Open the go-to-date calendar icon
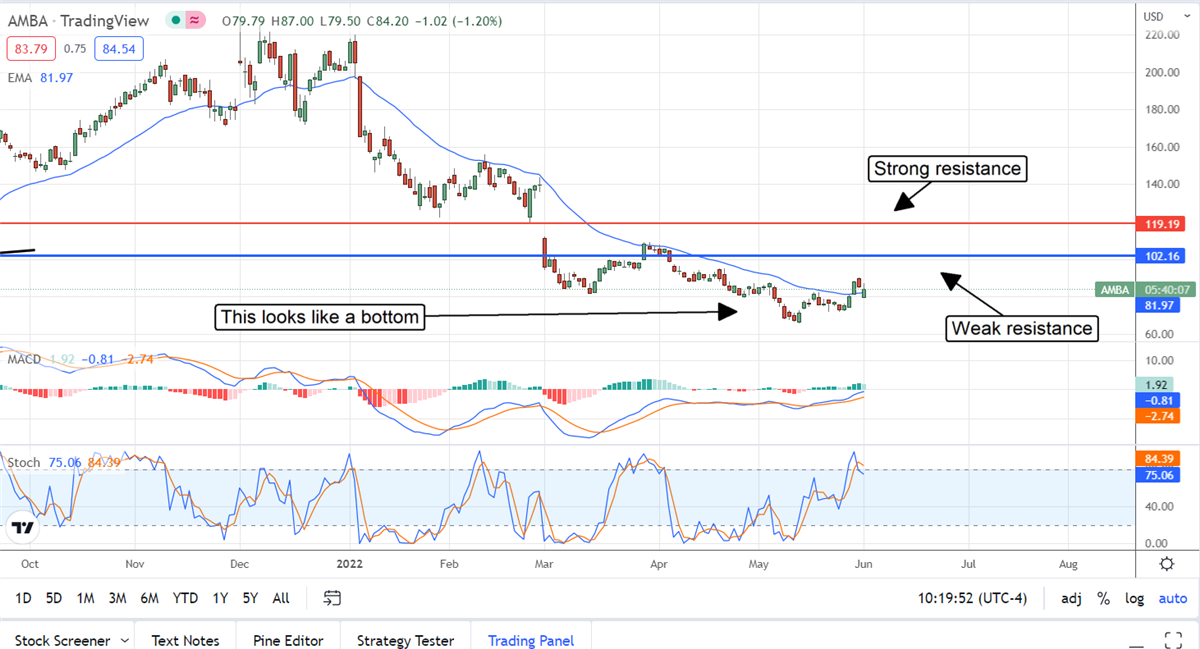The width and height of the screenshot is (1200, 649). [x=333, y=598]
